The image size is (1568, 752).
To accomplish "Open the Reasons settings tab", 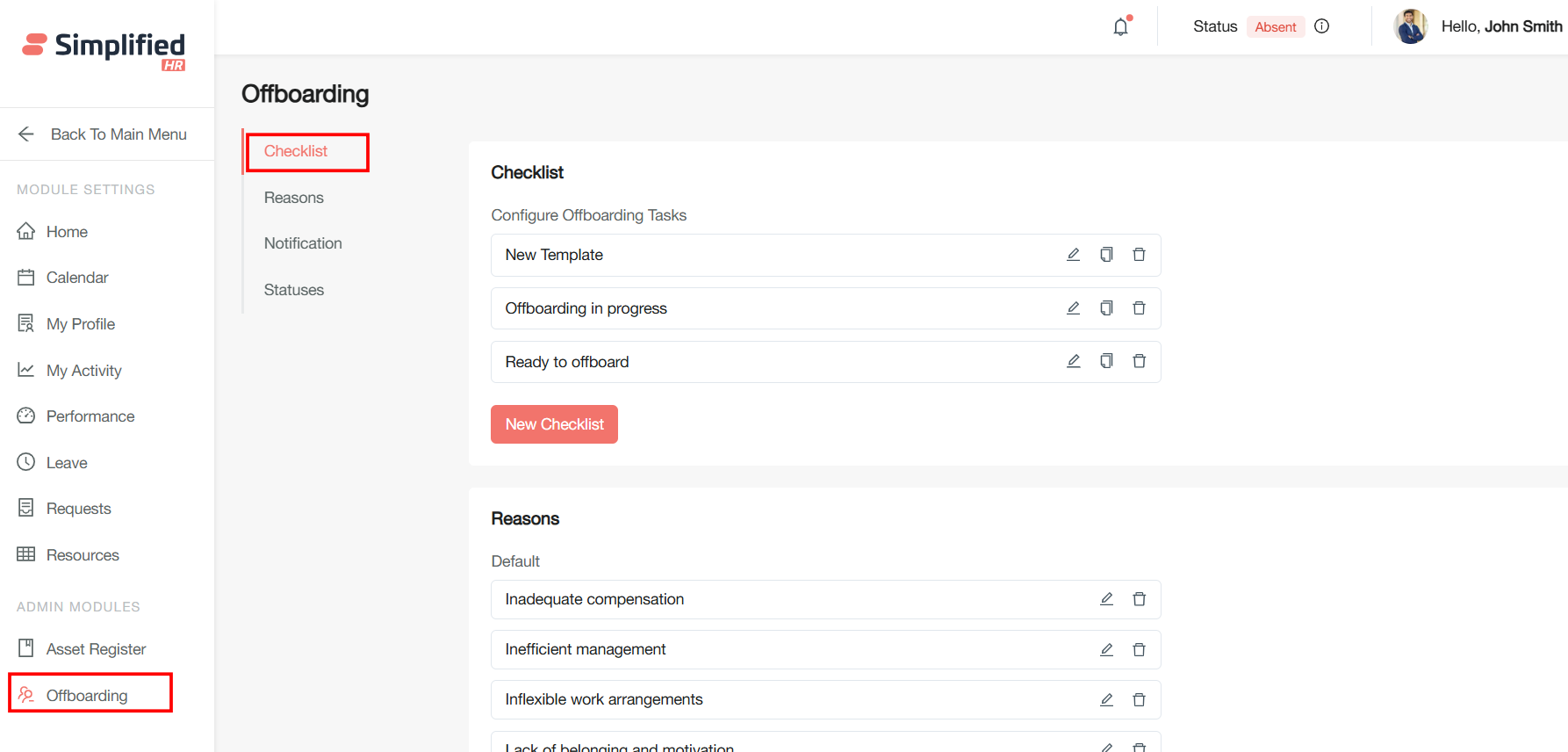I will tap(294, 198).
